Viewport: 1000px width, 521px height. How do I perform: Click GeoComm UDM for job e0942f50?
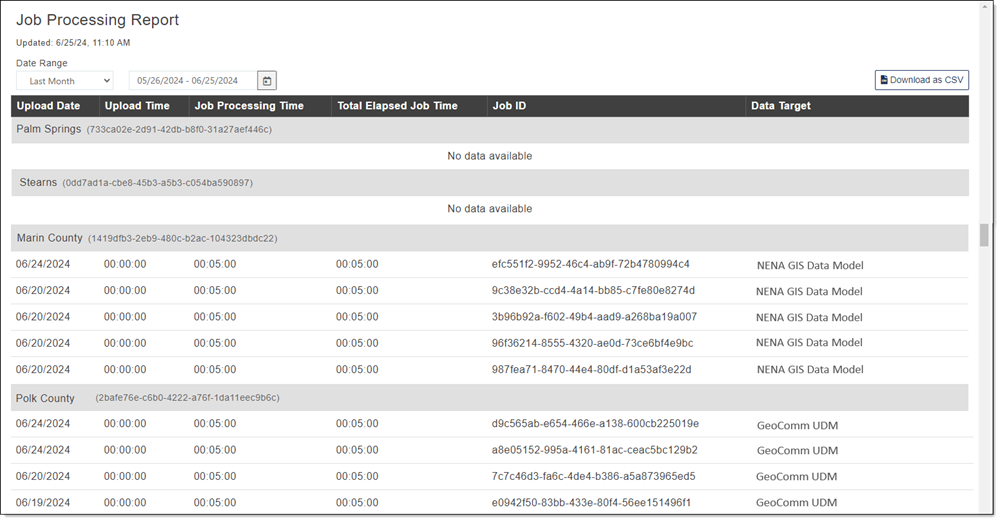(x=797, y=503)
